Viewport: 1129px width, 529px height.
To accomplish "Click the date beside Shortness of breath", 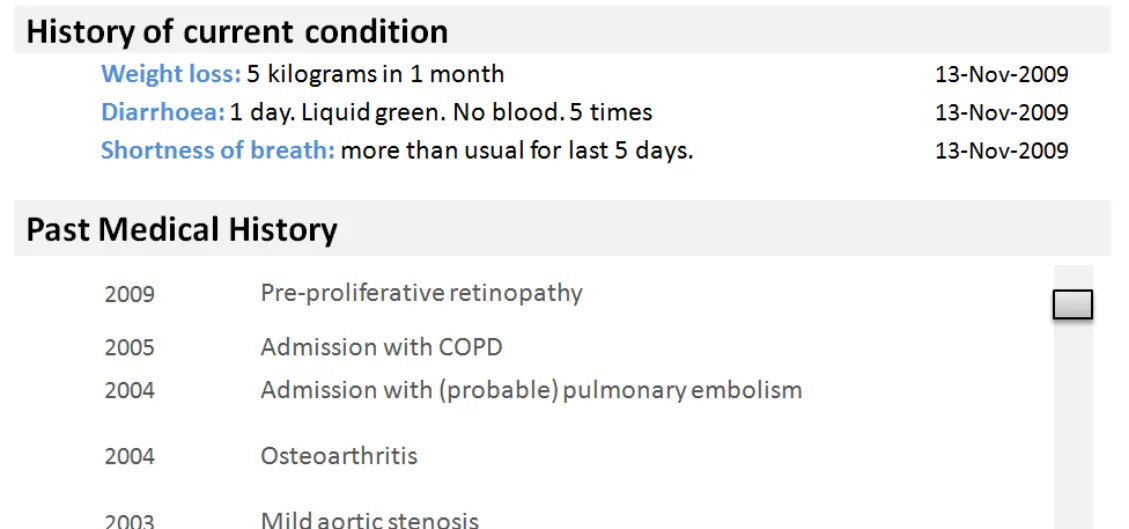I will point(1001,151).
